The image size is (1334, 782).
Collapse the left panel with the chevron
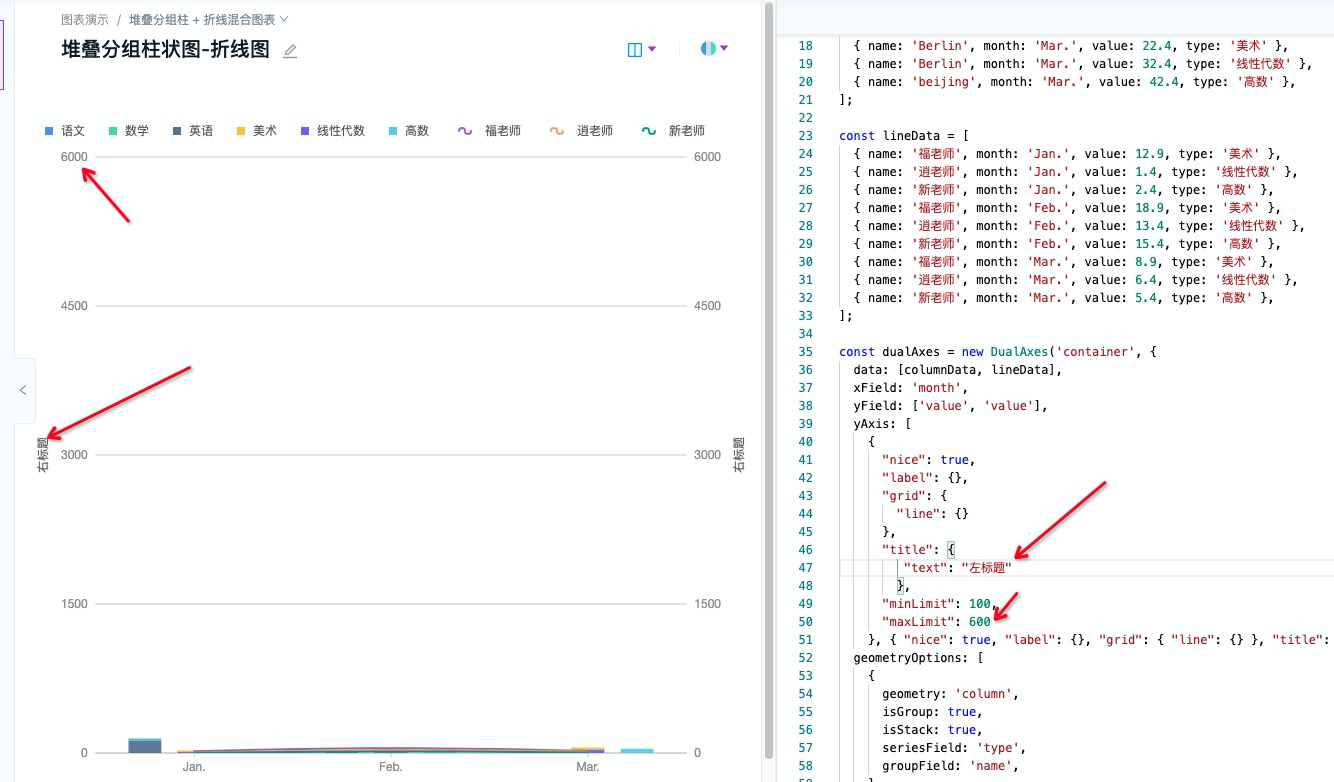pyautogui.click(x=22, y=390)
